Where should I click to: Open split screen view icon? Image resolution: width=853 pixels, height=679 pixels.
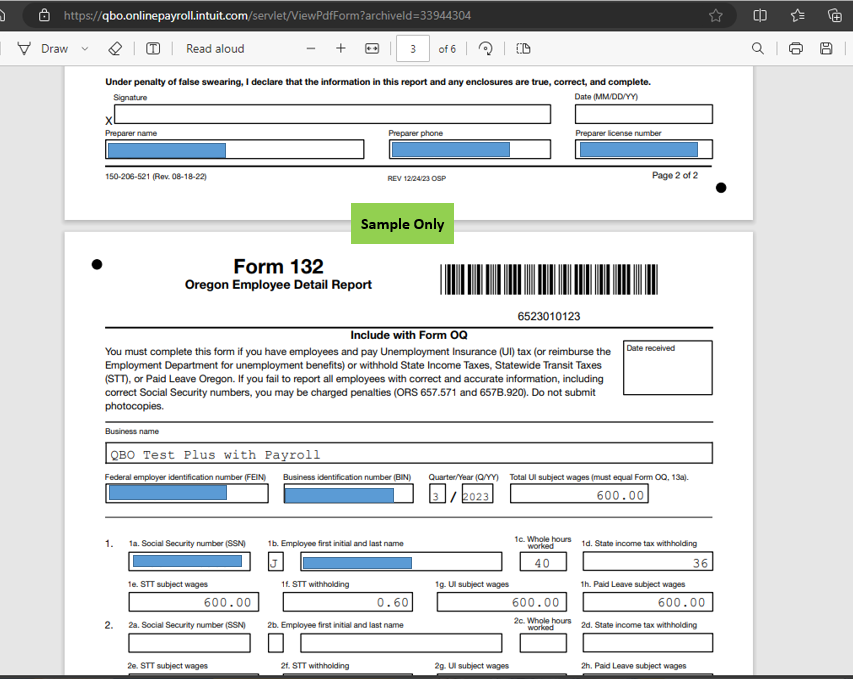[760, 15]
